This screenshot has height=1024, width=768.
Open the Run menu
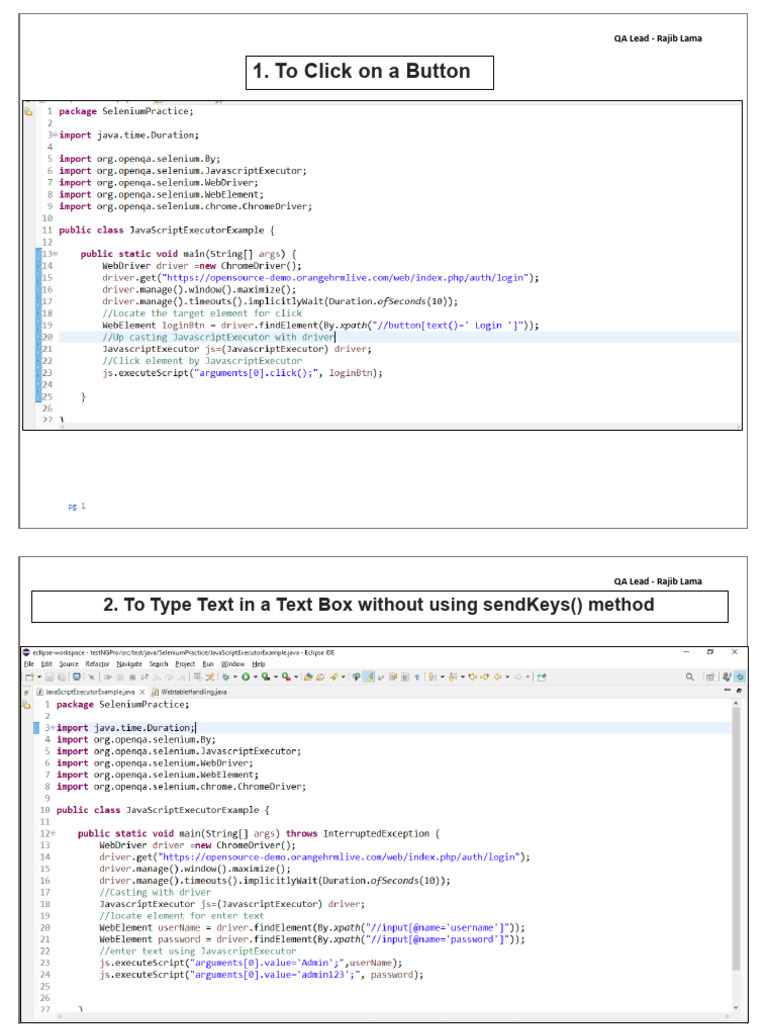208,664
